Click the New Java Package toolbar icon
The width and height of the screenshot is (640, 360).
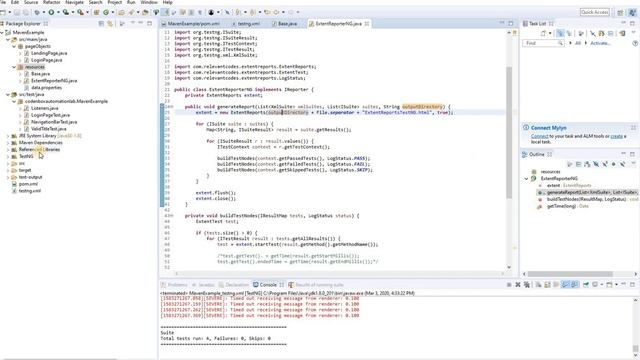(x=97, y=12)
